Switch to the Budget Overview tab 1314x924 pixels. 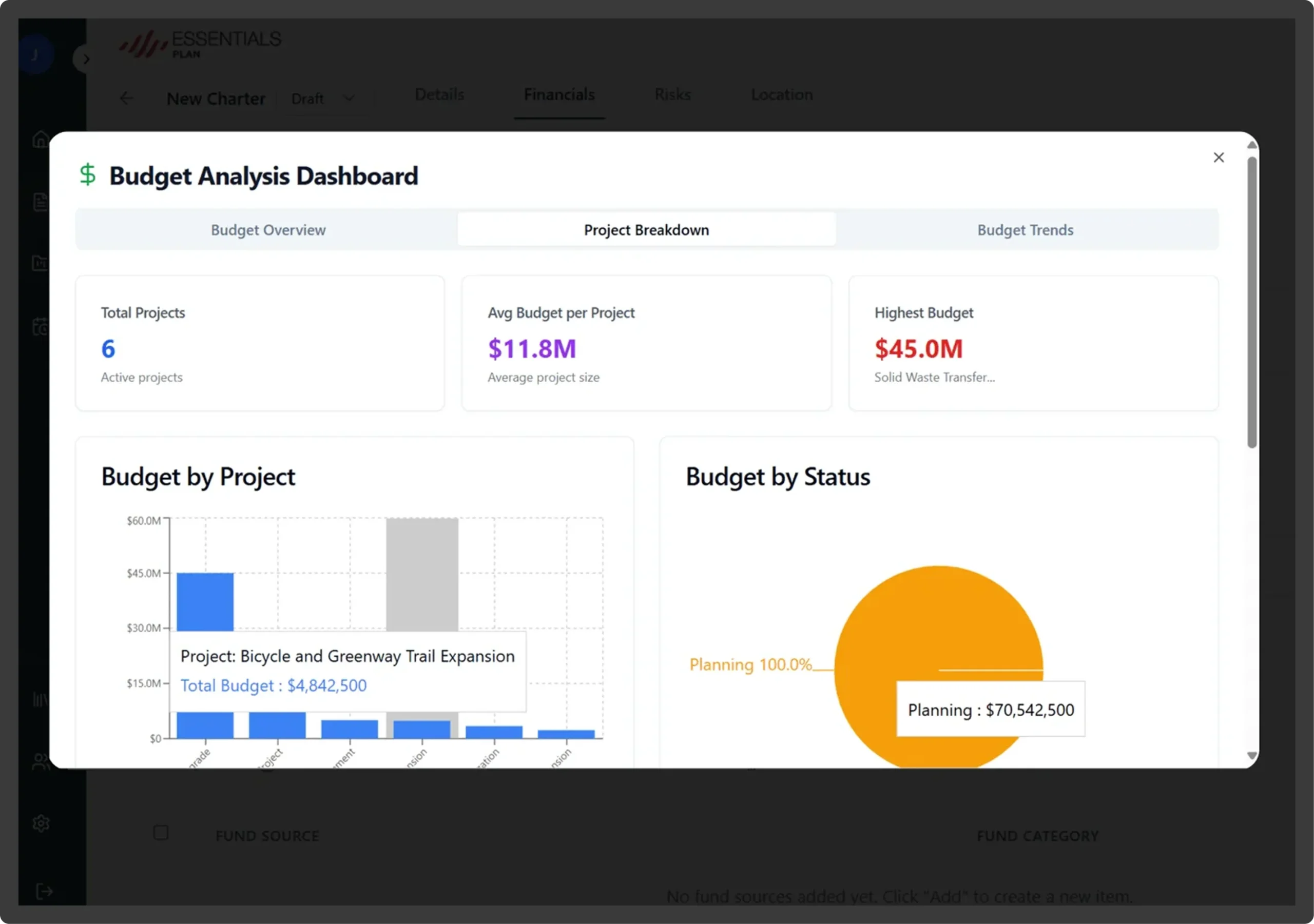(x=268, y=230)
